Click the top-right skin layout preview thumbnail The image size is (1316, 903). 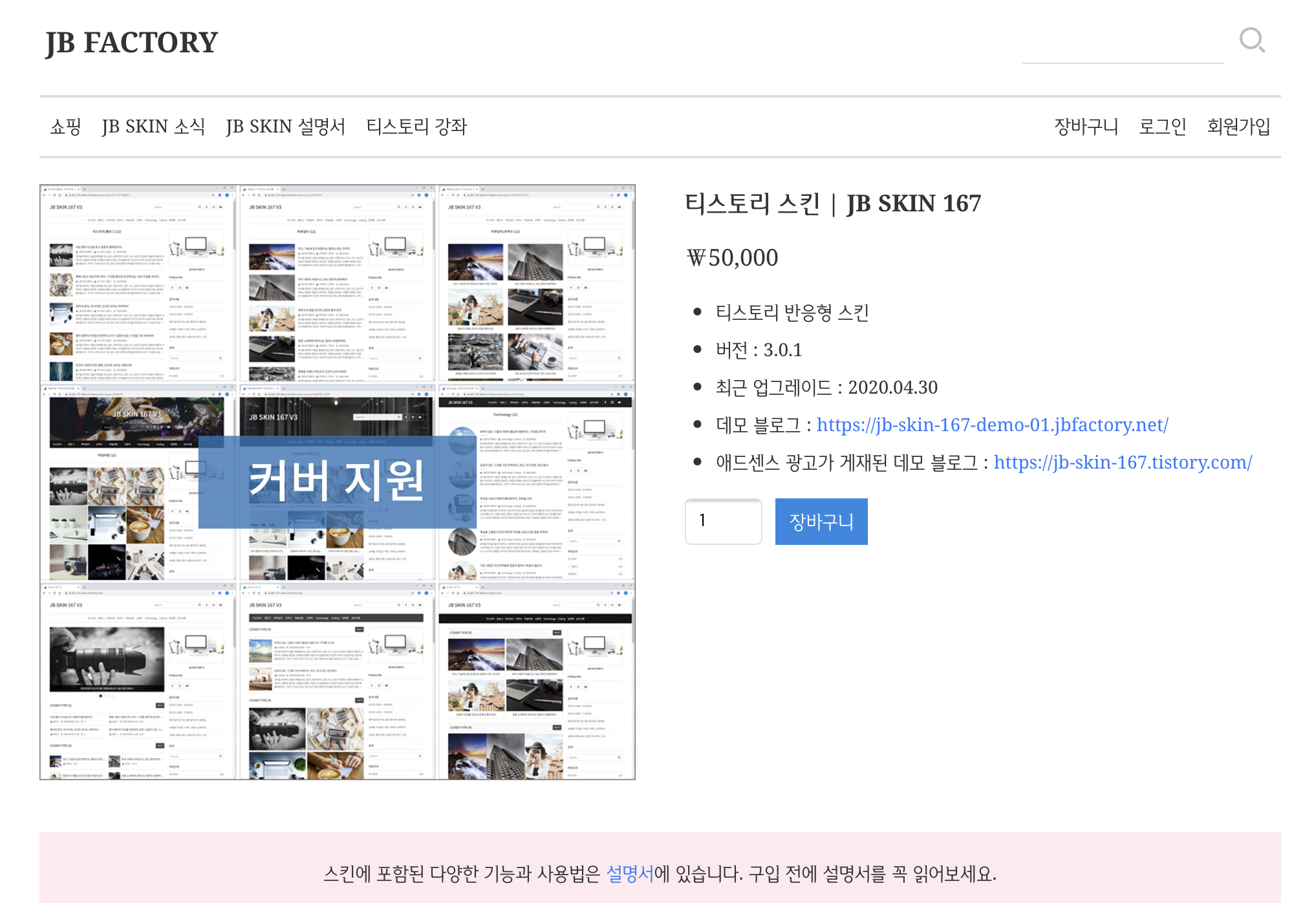click(x=535, y=283)
